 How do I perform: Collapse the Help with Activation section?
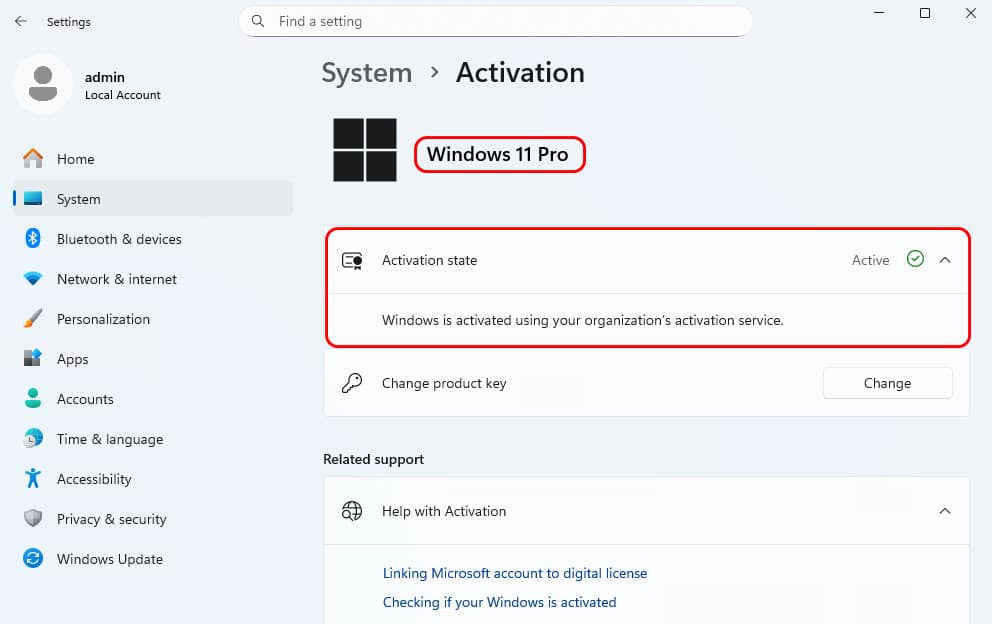(x=945, y=511)
